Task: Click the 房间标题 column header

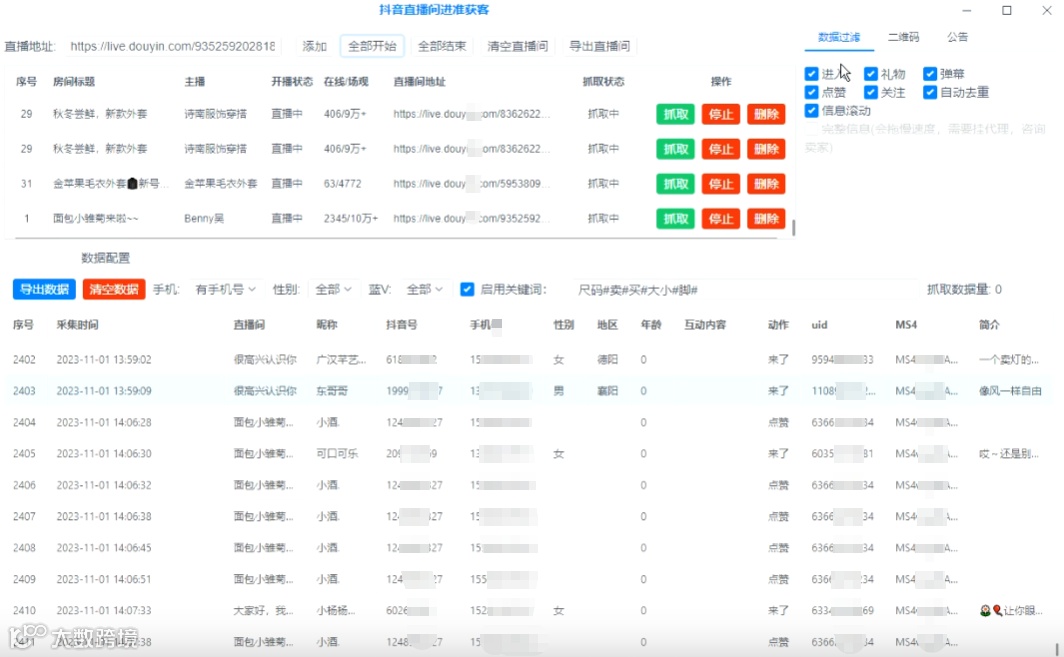Action: [74, 81]
